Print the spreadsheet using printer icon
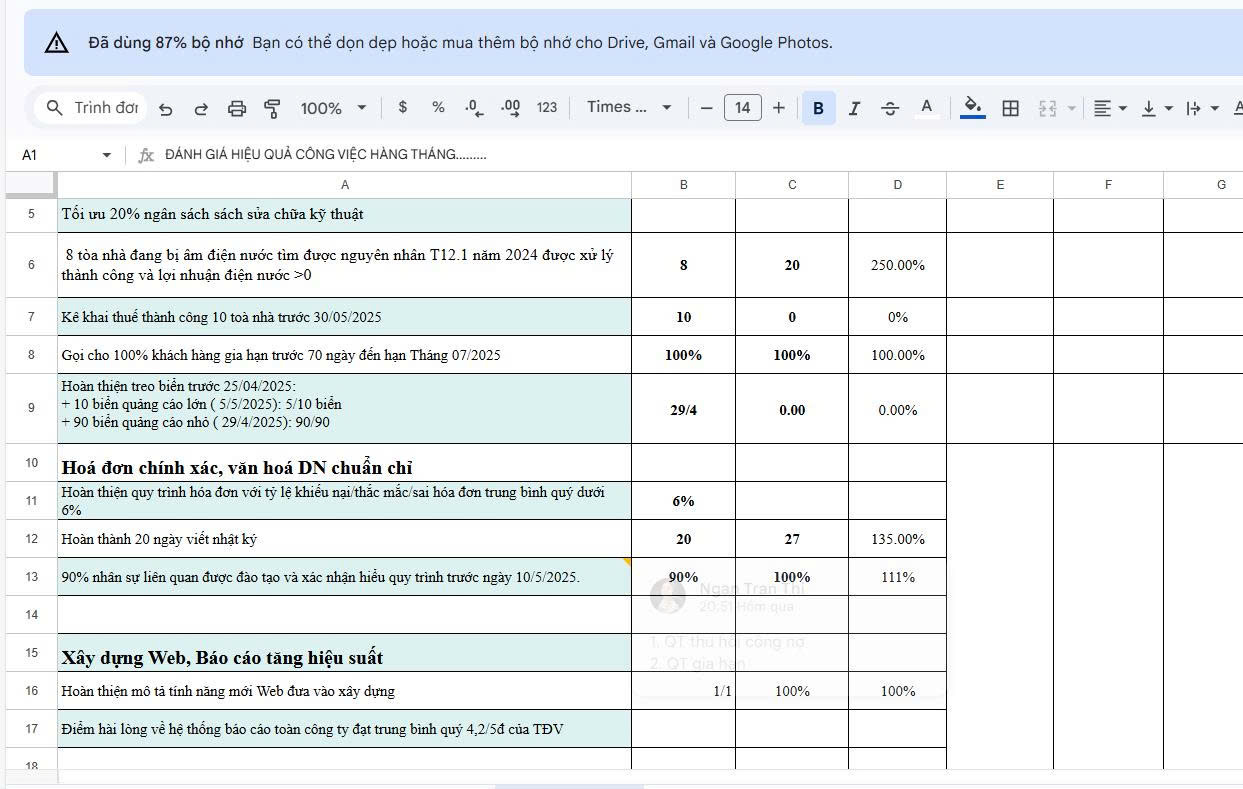This screenshot has height=789, width=1243. [237, 108]
